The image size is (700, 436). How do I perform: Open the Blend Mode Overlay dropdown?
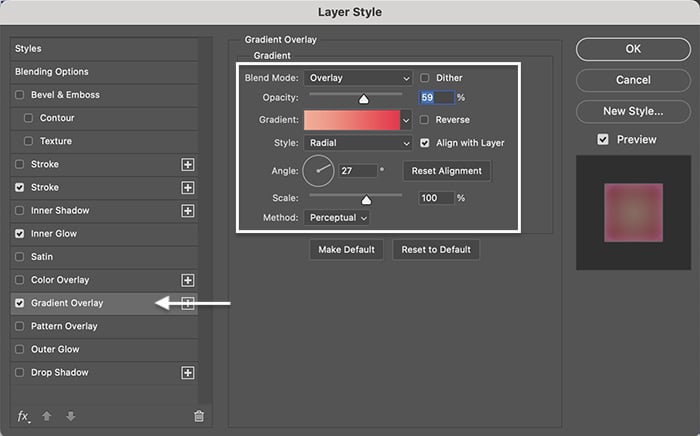[x=358, y=78]
